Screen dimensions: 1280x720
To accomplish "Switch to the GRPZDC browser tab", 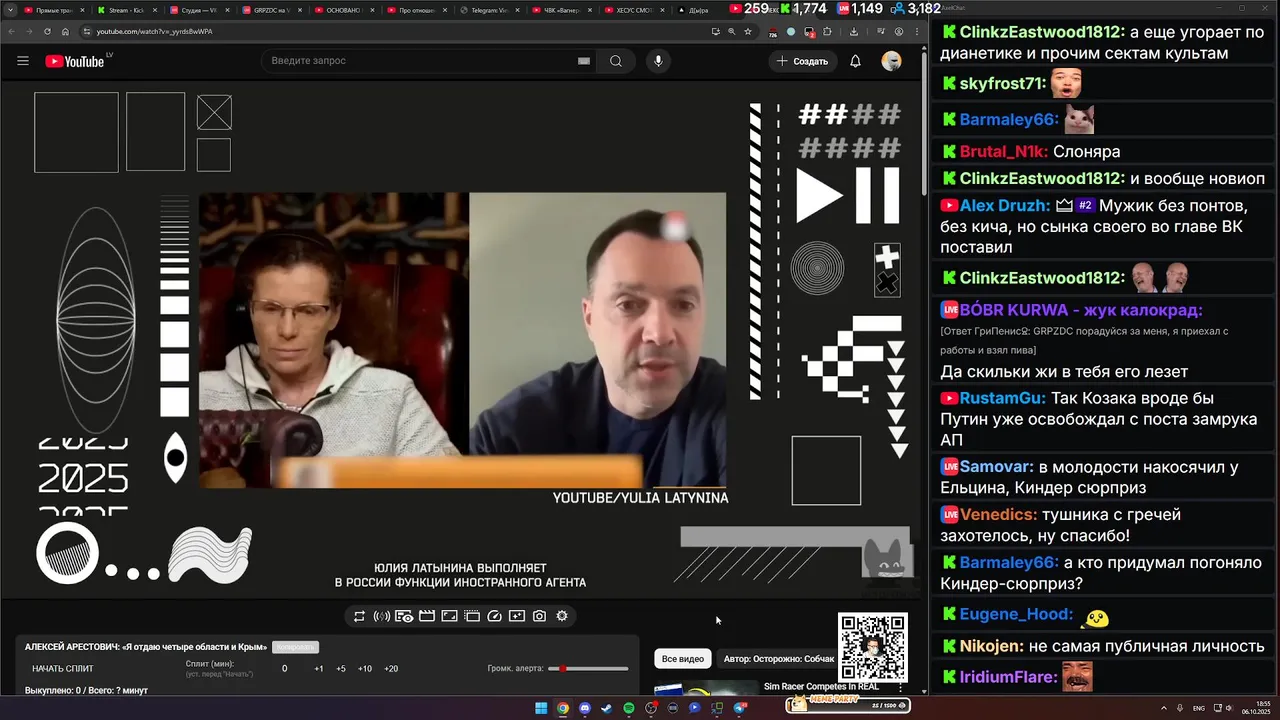I will [273, 10].
